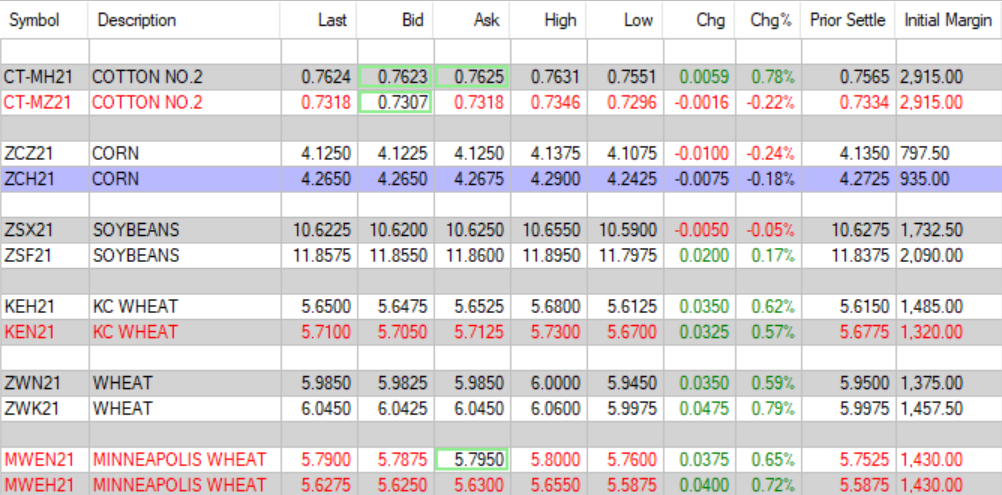Viewport: 1002px width, 495px height.
Task: Click the Initial Margin column header
Action: point(949,20)
